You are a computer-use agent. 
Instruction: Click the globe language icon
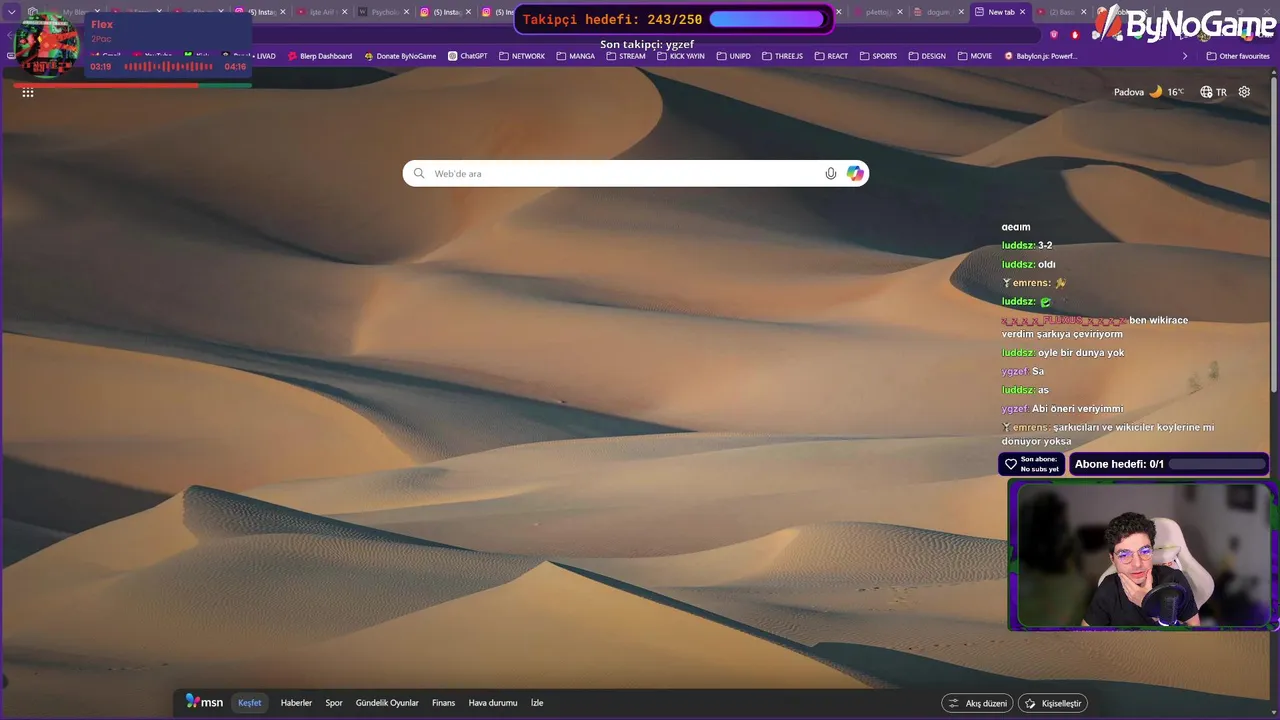click(1206, 92)
